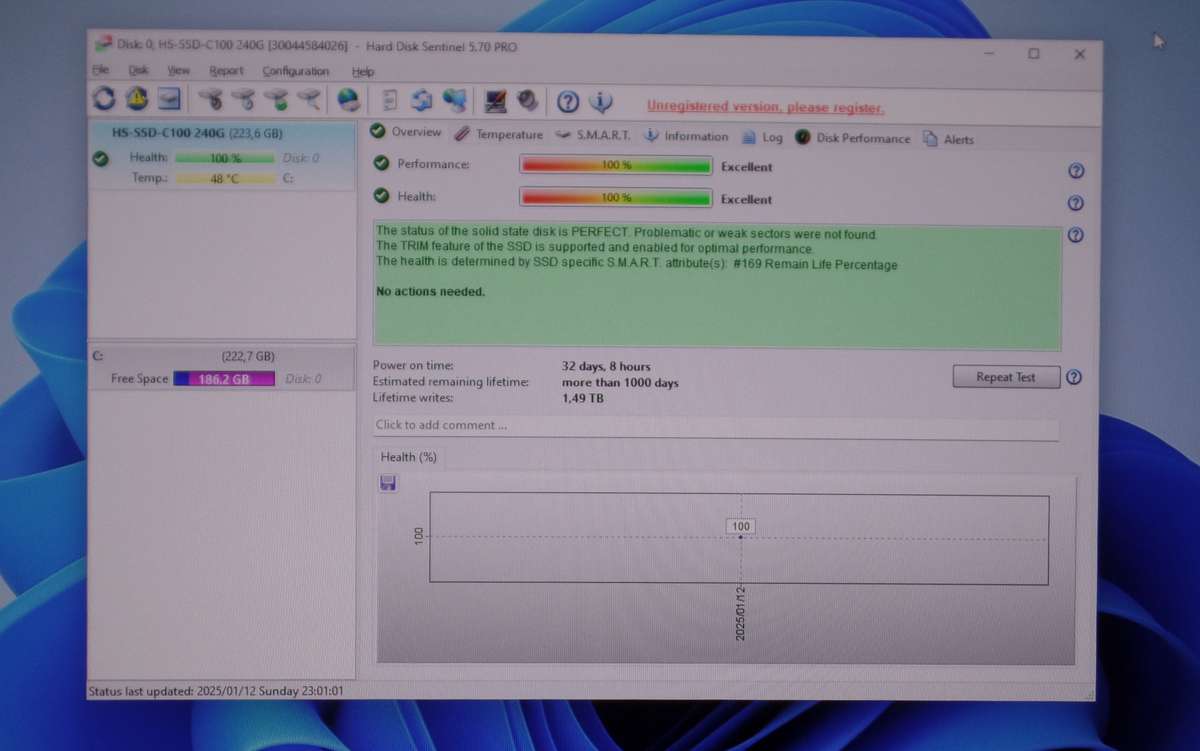
Task: Click the monitor/display settings toolbar icon
Action: (x=493, y=100)
